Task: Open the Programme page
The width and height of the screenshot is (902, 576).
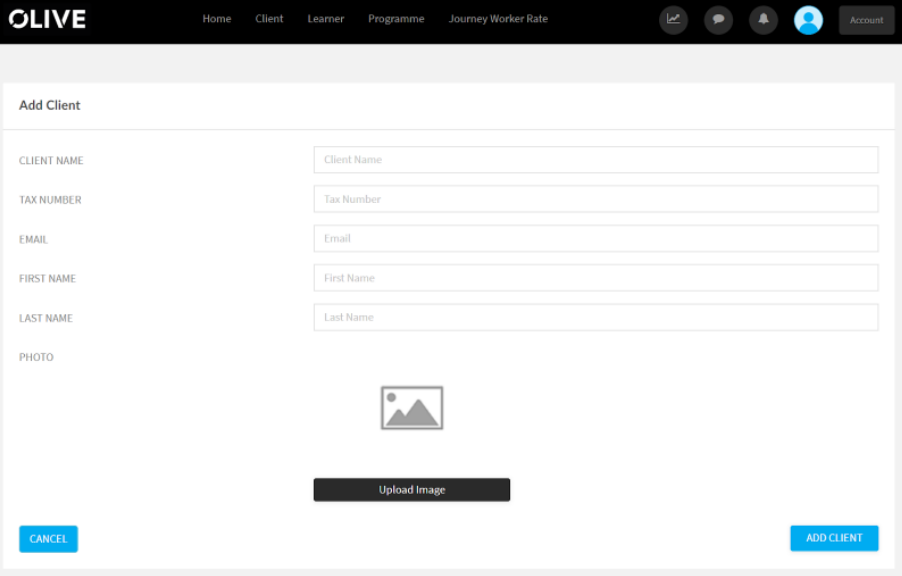Action: click(396, 18)
